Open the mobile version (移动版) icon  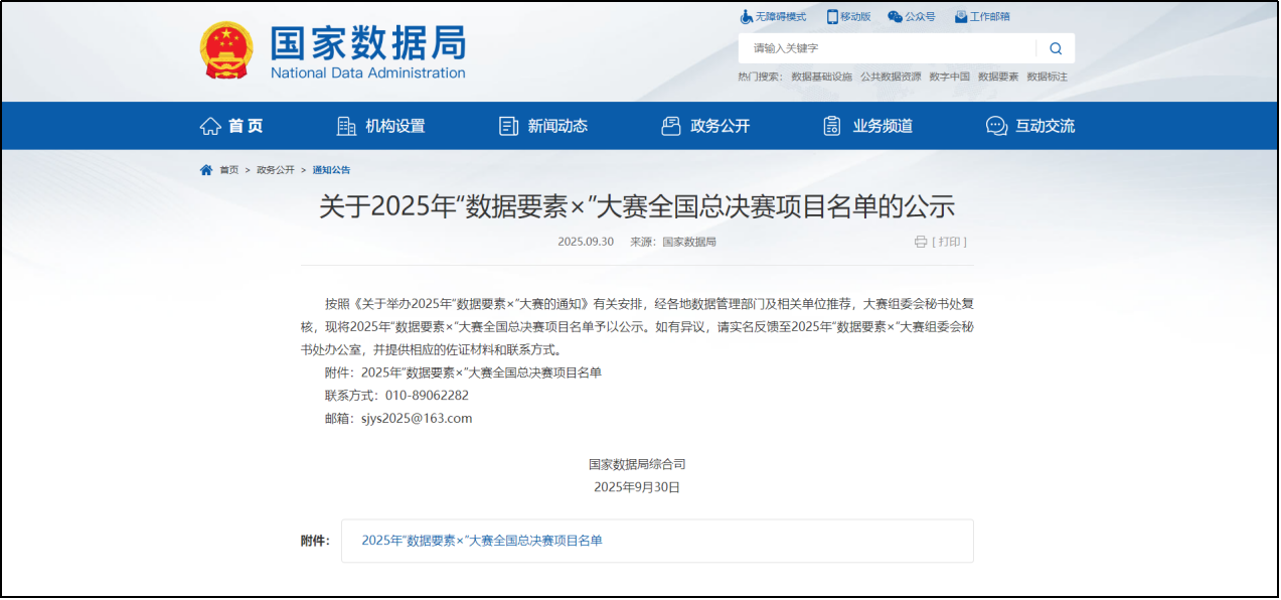tap(832, 17)
